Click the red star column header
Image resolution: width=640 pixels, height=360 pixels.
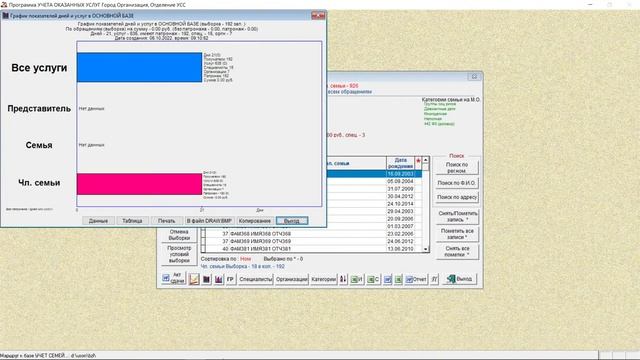[x=418, y=163]
